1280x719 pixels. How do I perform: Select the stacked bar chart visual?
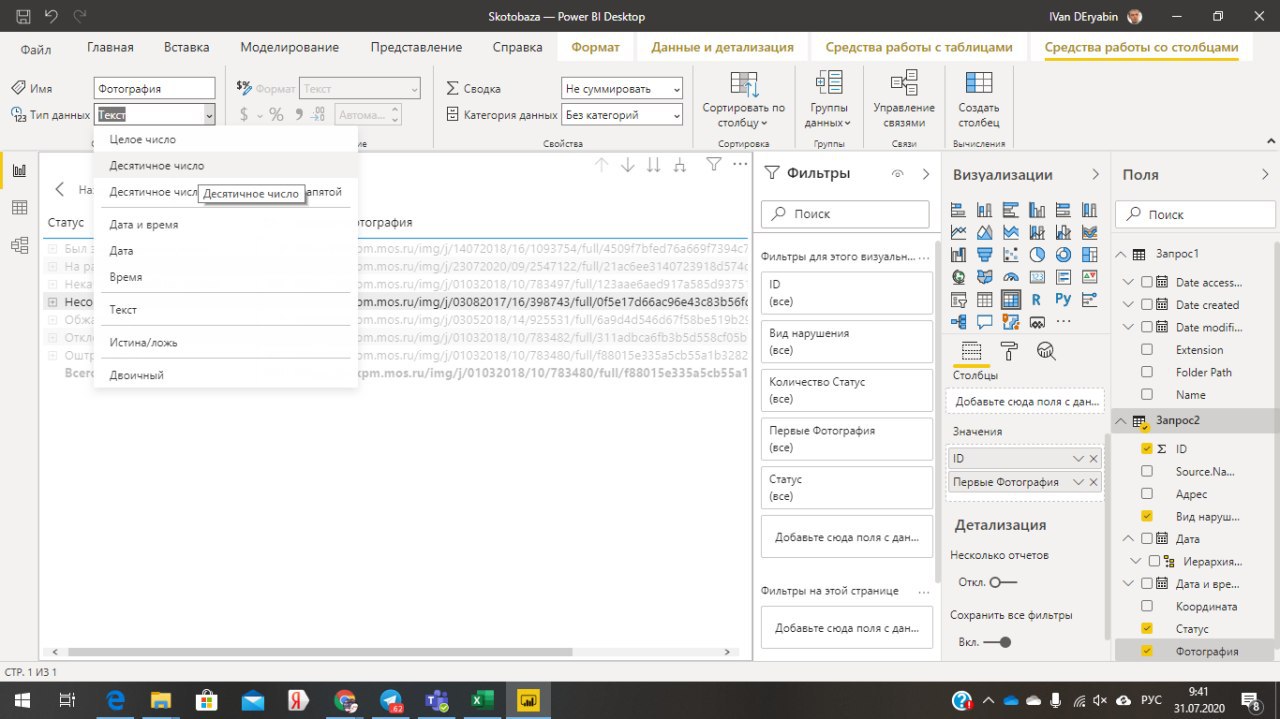(x=959, y=210)
